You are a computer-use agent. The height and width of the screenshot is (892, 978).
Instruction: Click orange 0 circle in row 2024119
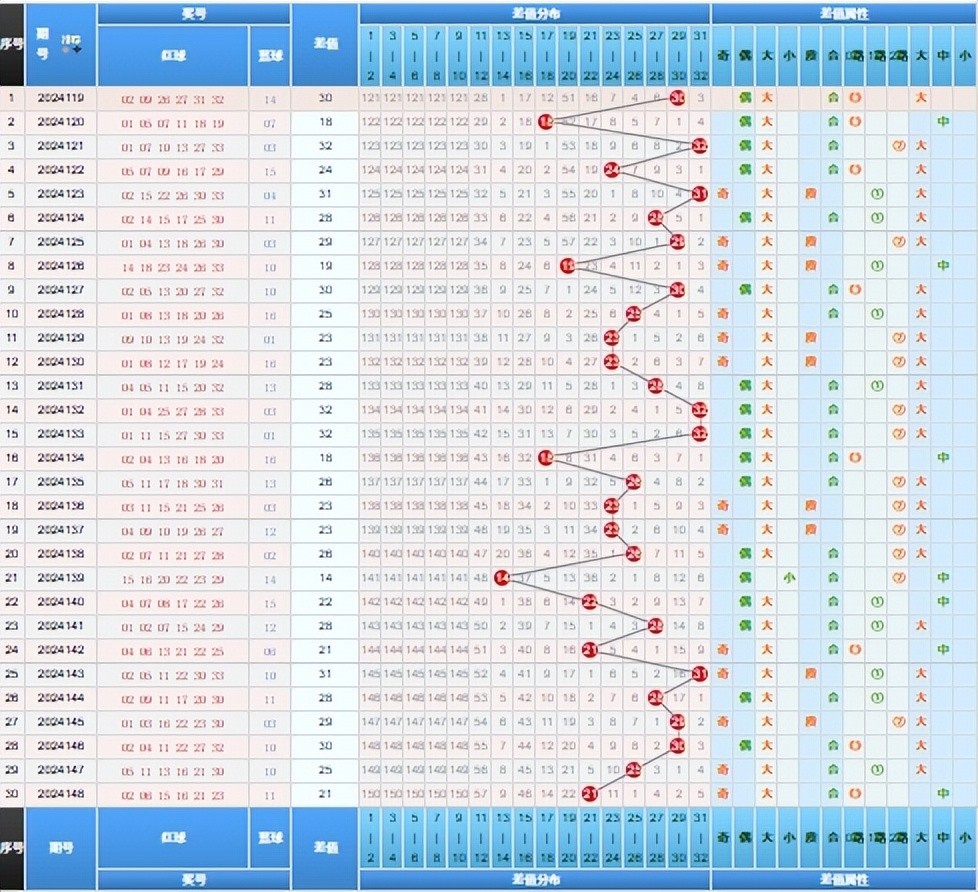click(x=855, y=98)
